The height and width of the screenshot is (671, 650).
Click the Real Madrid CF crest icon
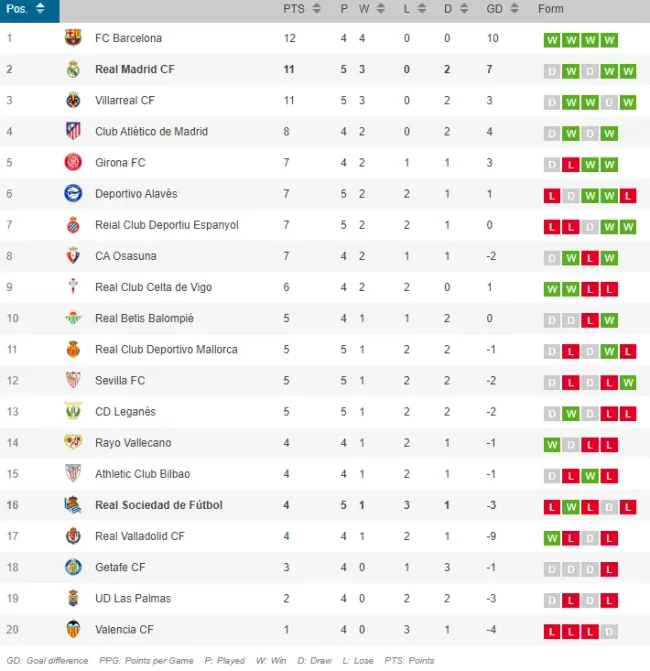point(73,69)
